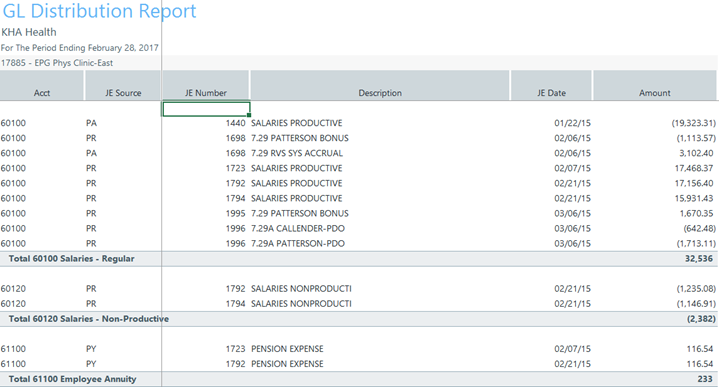Click the JE Source column header
This screenshot has width=719, height=387.
click(123, 85)
